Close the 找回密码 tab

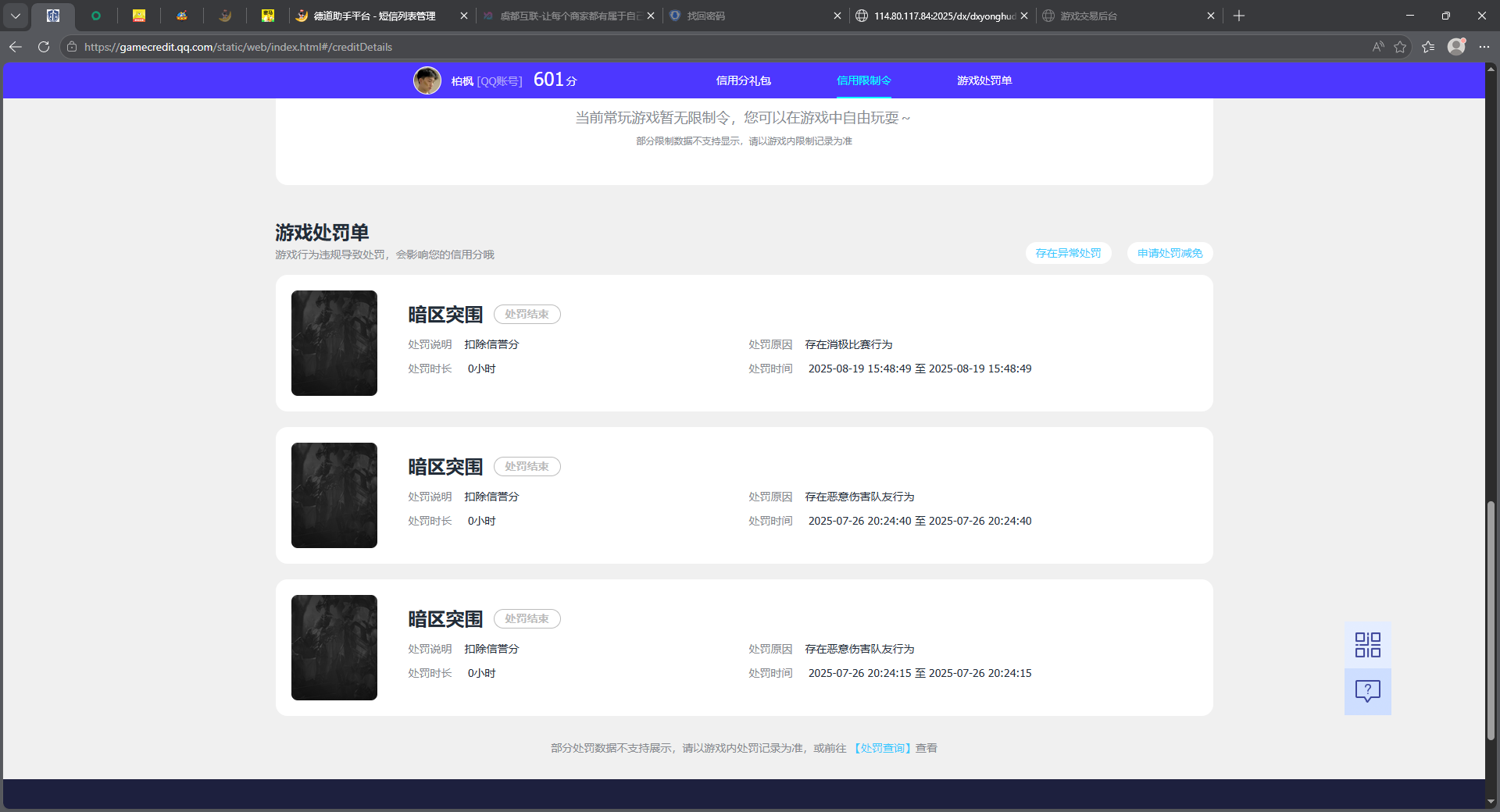pyautogui.click(x=837, y=16)
